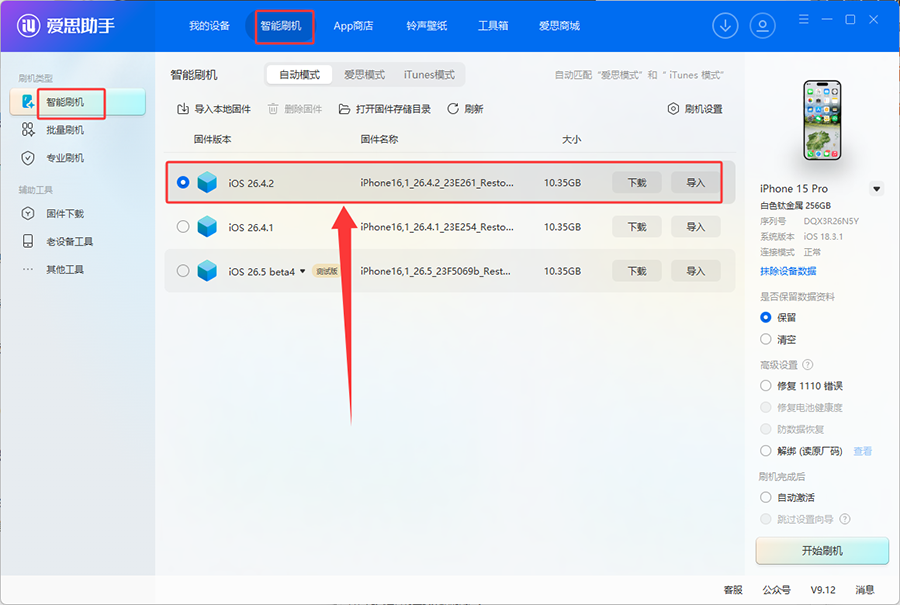Select the iOS 26.4.2 firmware radio button
The width and height of the screenshot is (900, 605).
[183, 183]
